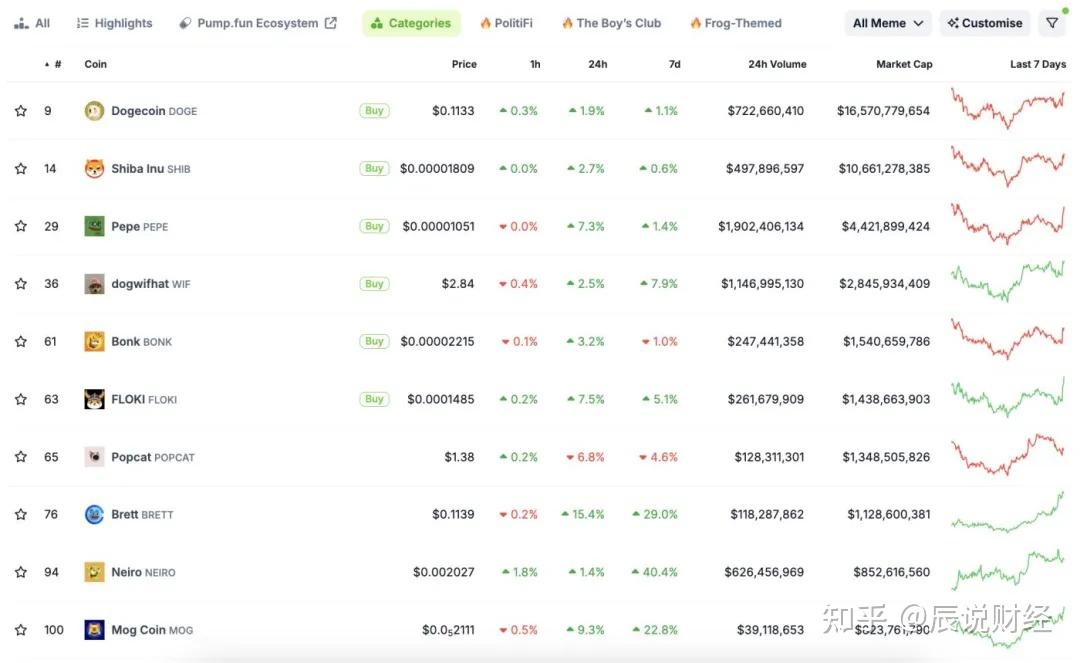Open the filter funnel icon
Image resolution: width=1080 pixels, height=663 pixels.
pos(1052,23)
